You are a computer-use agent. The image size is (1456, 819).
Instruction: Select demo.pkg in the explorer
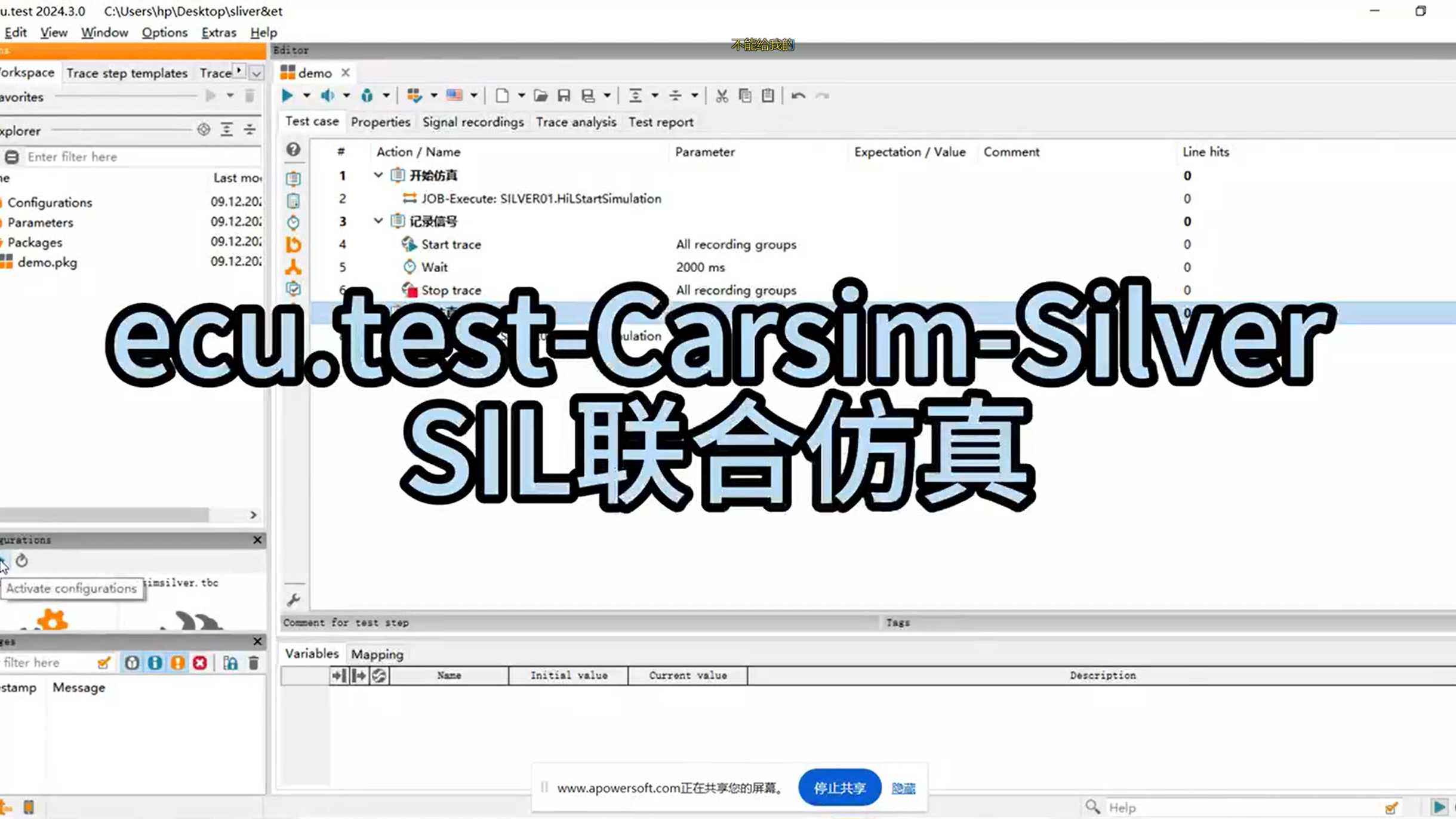click(47, 262)
